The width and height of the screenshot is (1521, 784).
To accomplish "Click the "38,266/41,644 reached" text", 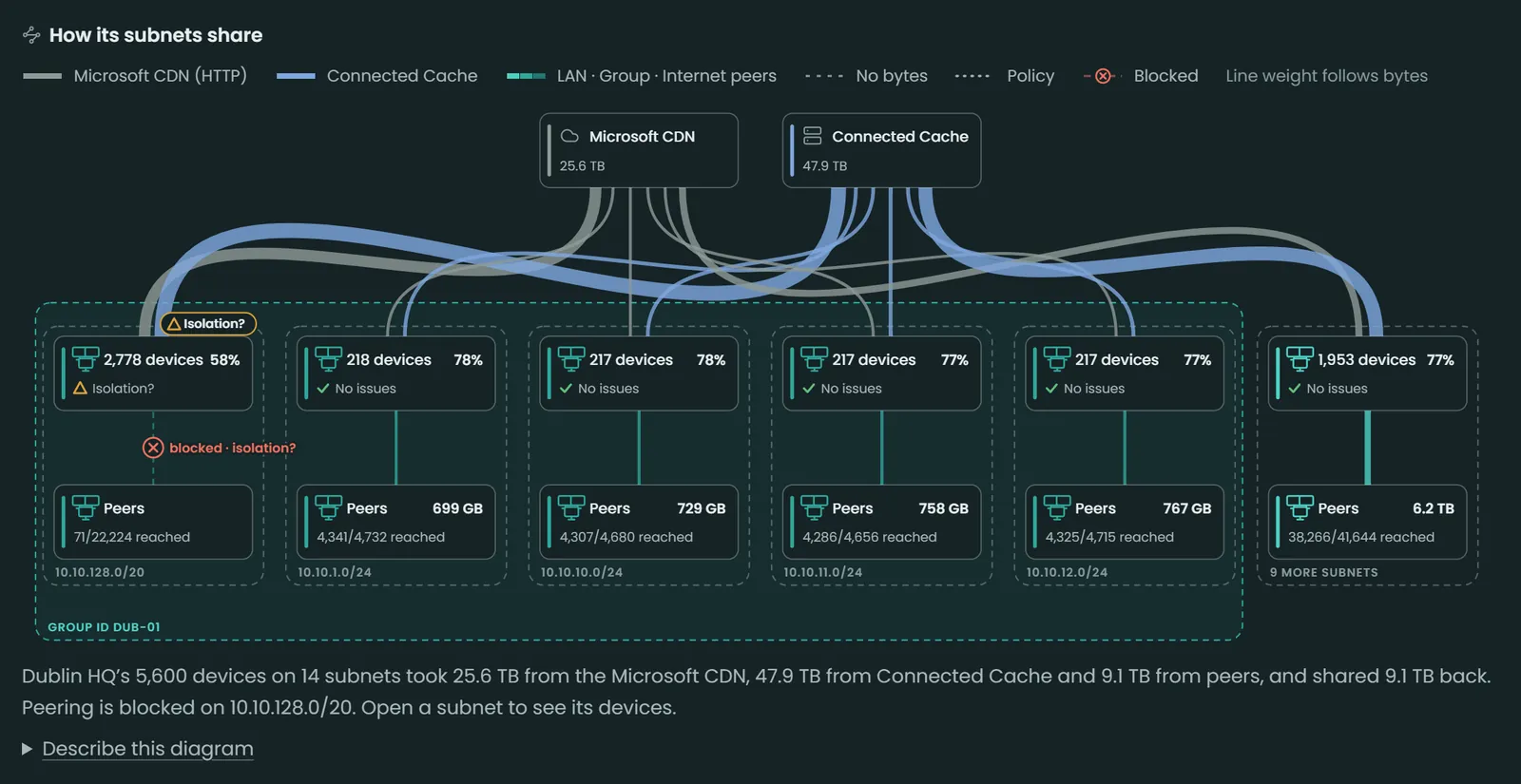I will pyautogui.click(x=1361, y=537).
